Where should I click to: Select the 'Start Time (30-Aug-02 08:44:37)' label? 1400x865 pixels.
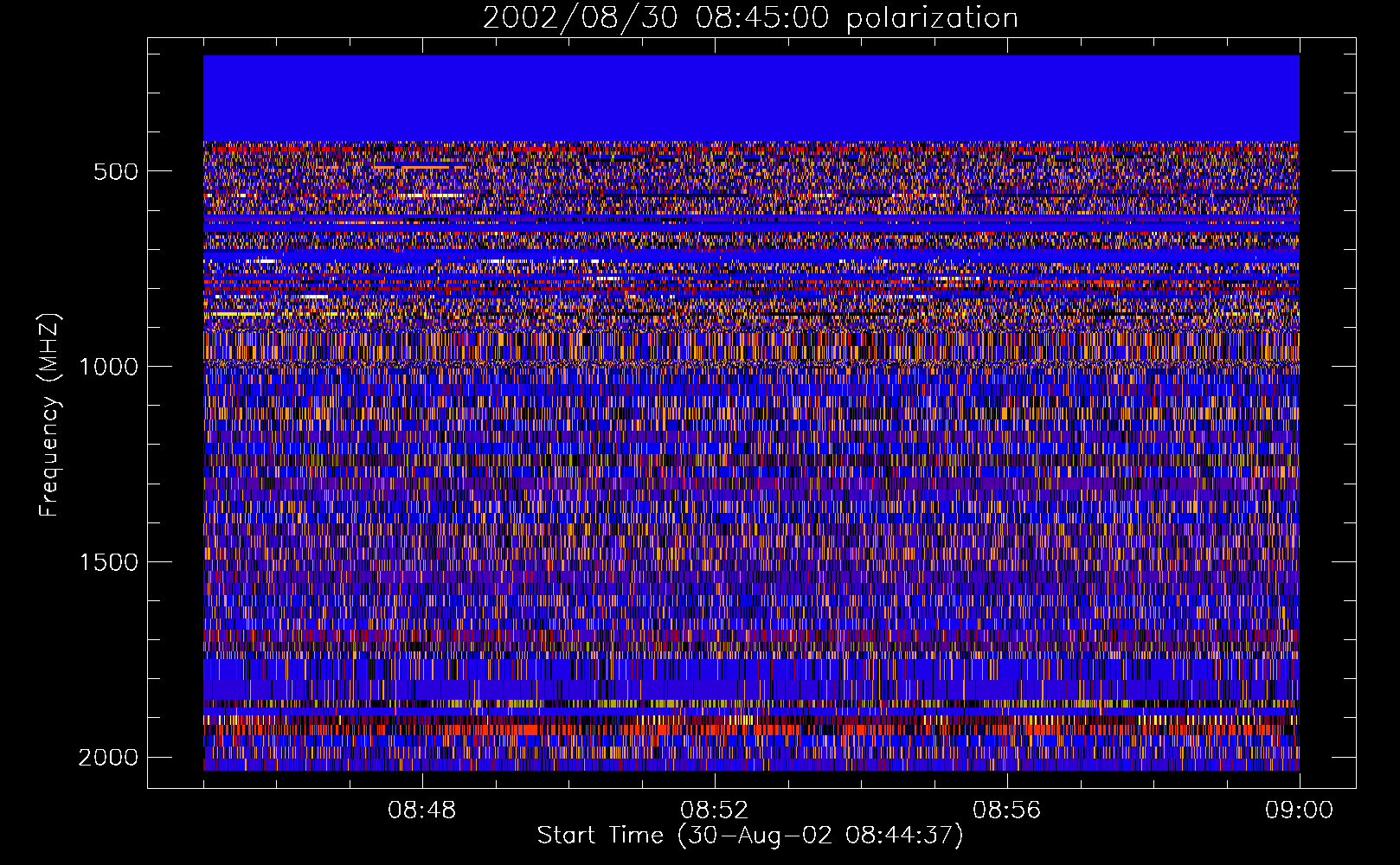click(750, 836)
